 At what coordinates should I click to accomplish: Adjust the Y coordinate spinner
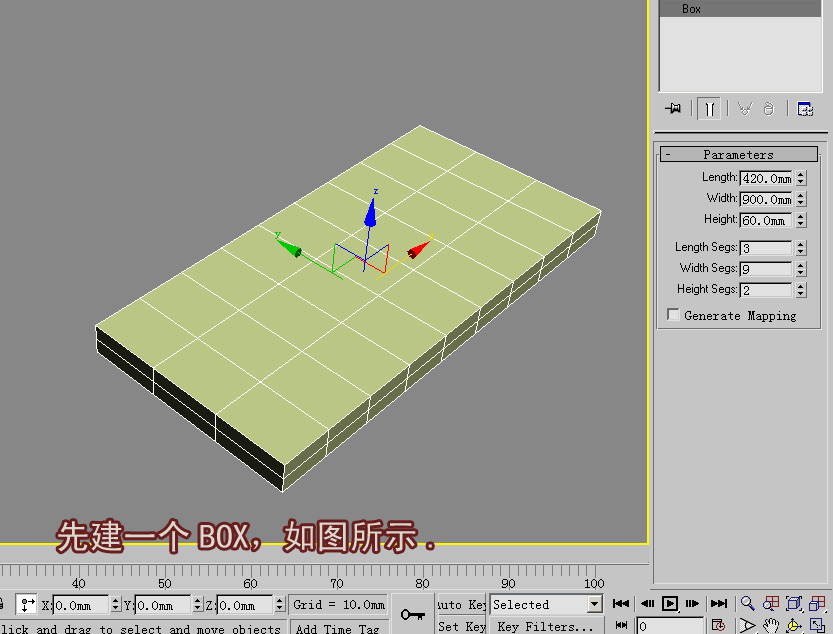[x=198, y=605]
